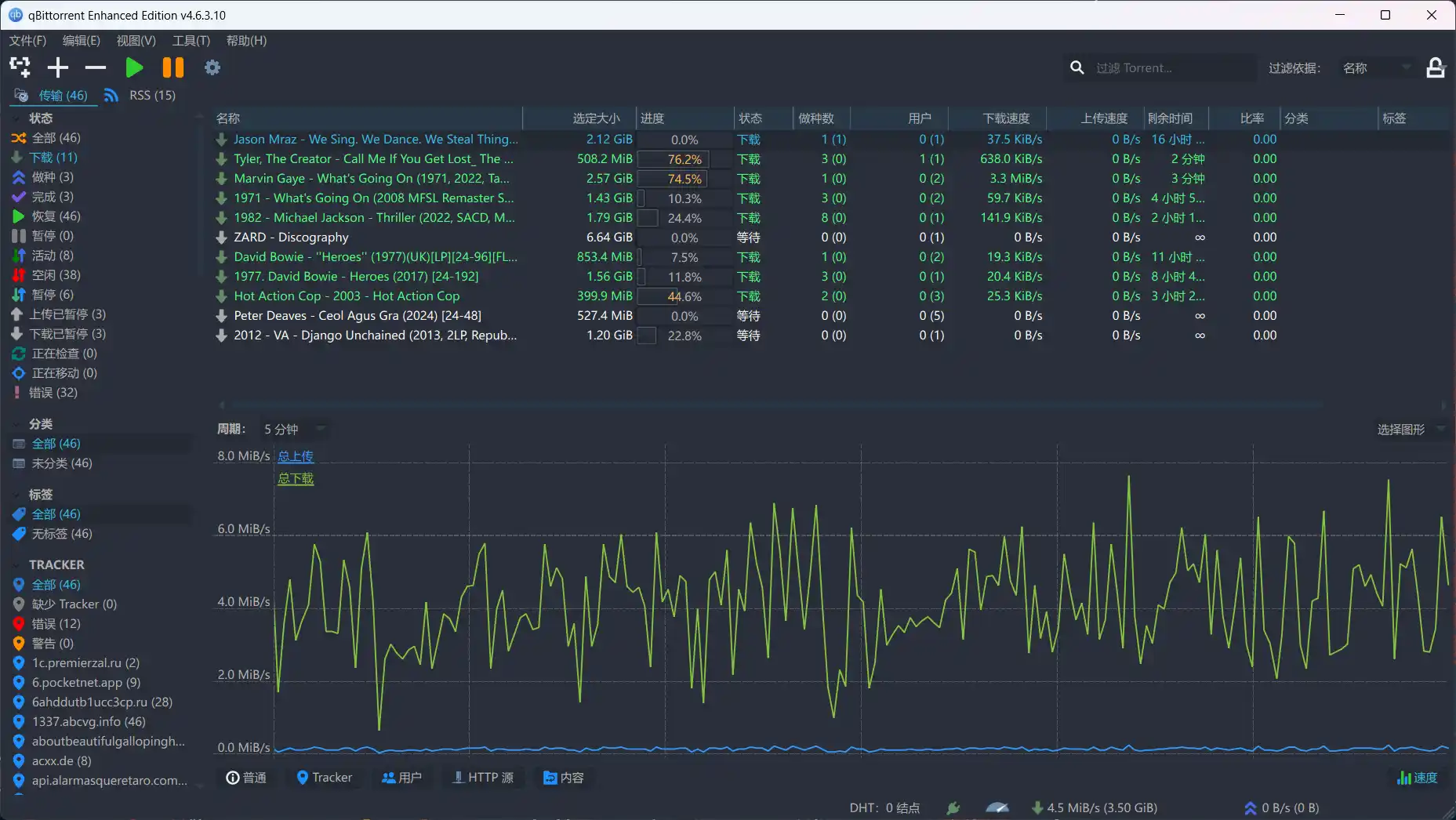Switch to the RSS (15) tab
1456x820 pixels.
(x=140, y=95)
